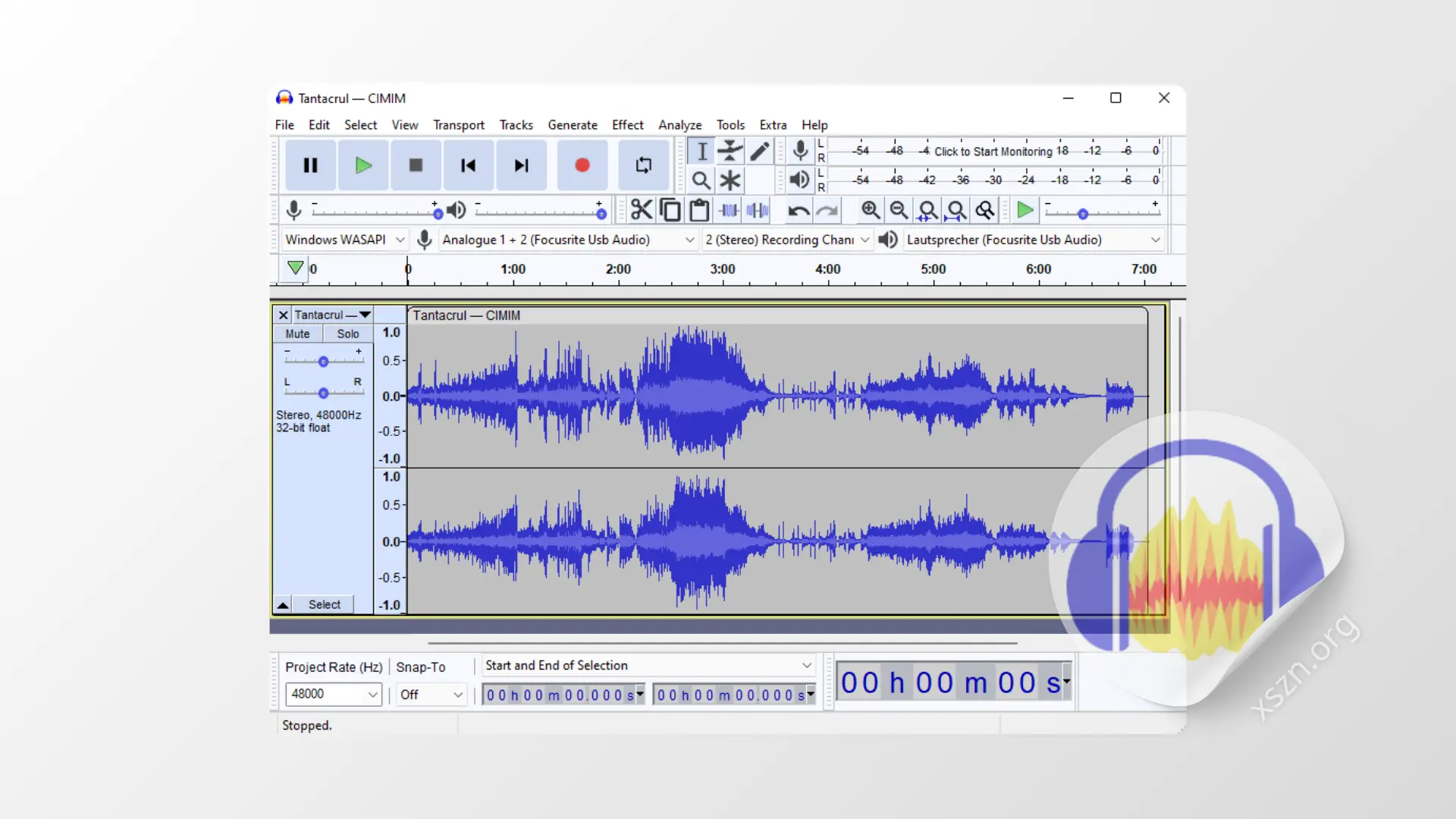Enable loop playback
This screenshot has width=1456, height=819.
coord(643,165)
